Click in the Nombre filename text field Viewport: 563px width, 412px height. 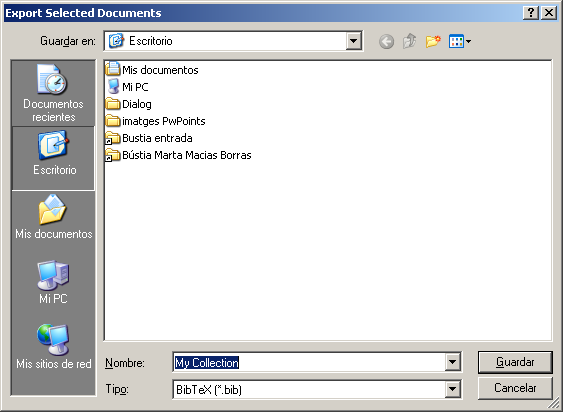pos(309,362)
